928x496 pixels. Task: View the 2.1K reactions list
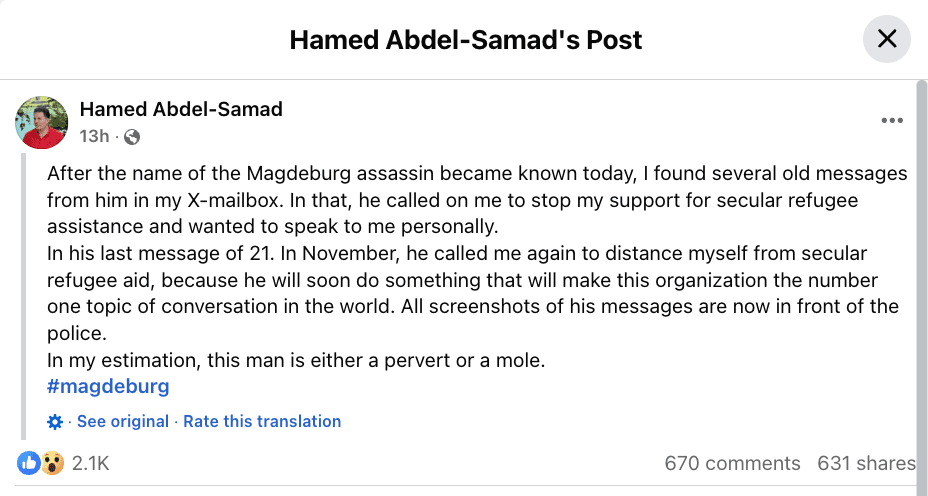[90, 463]
